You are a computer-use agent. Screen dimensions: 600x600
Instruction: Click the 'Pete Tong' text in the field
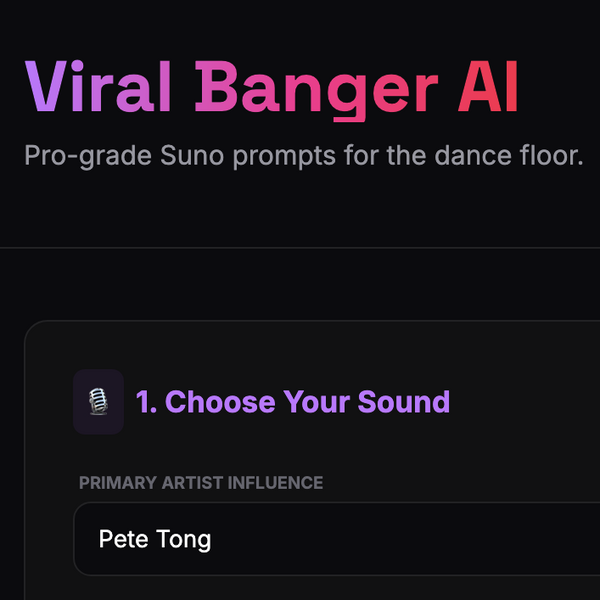point(155,540)
